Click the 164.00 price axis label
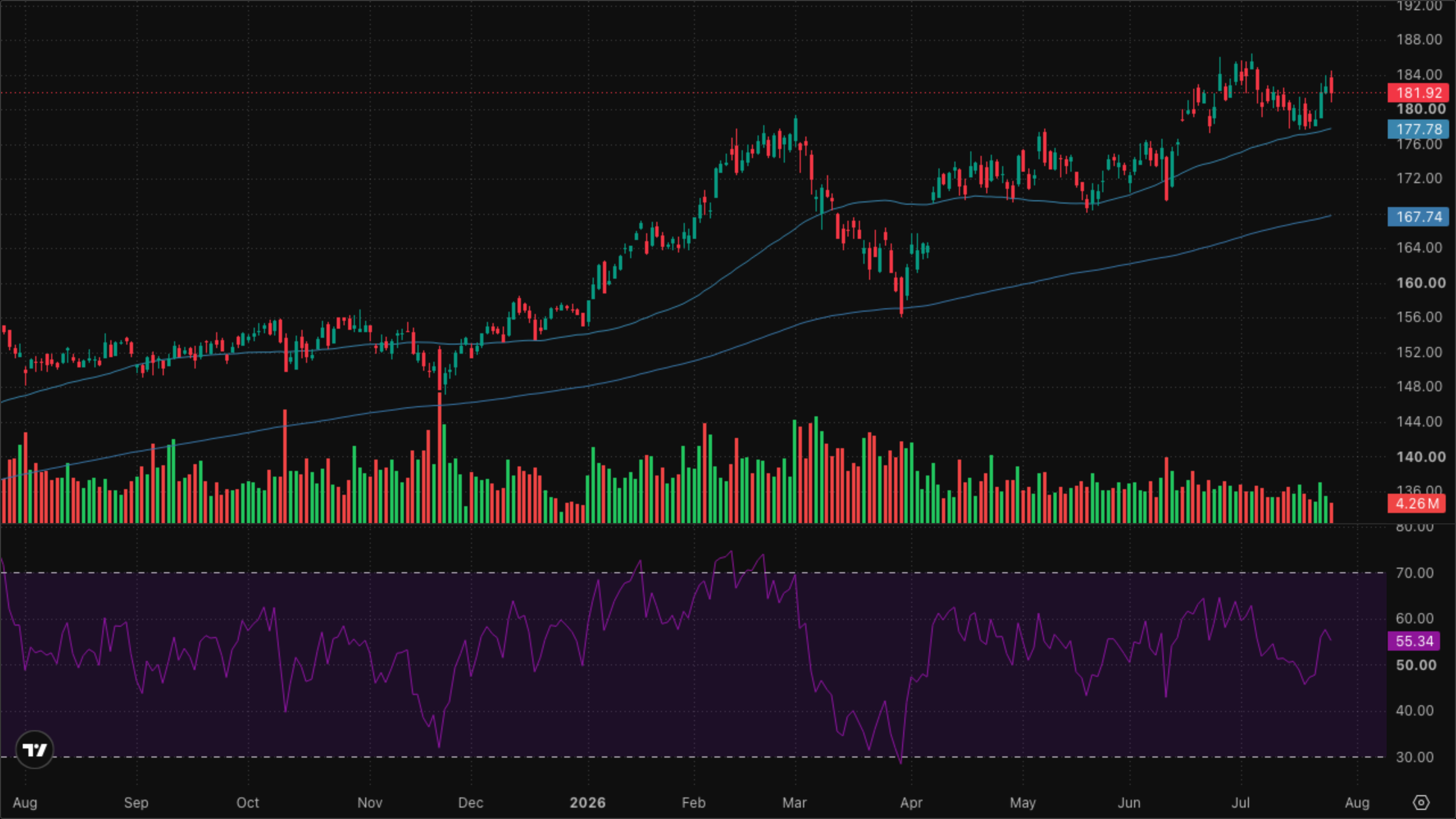Viewport: 1456px width, 819px height. pos(1419,247)
